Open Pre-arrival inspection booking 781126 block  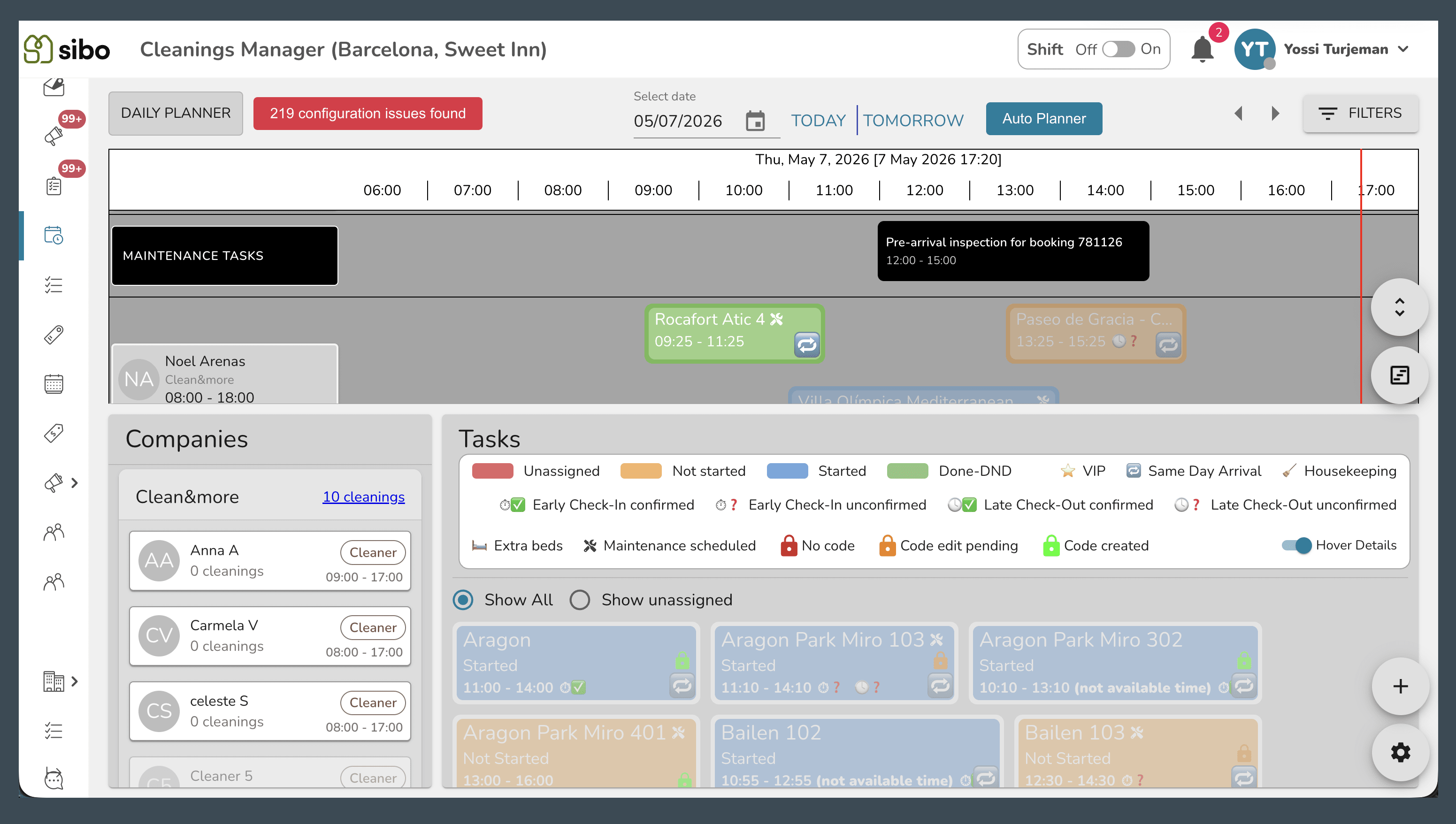pyautogui.click(x=1013, y=251)
